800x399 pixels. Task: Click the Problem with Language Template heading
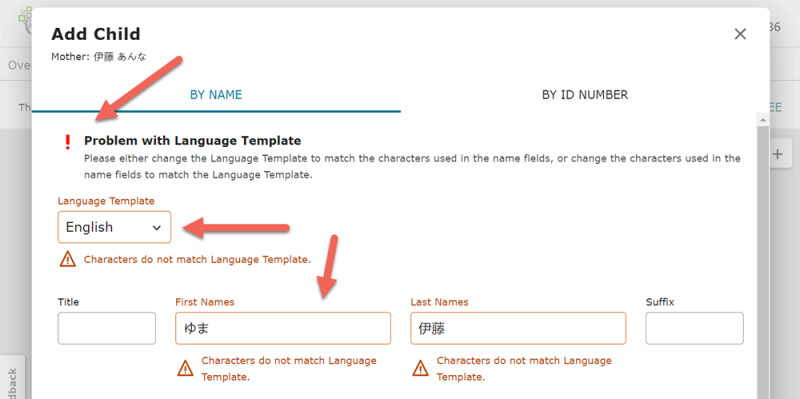192,140
